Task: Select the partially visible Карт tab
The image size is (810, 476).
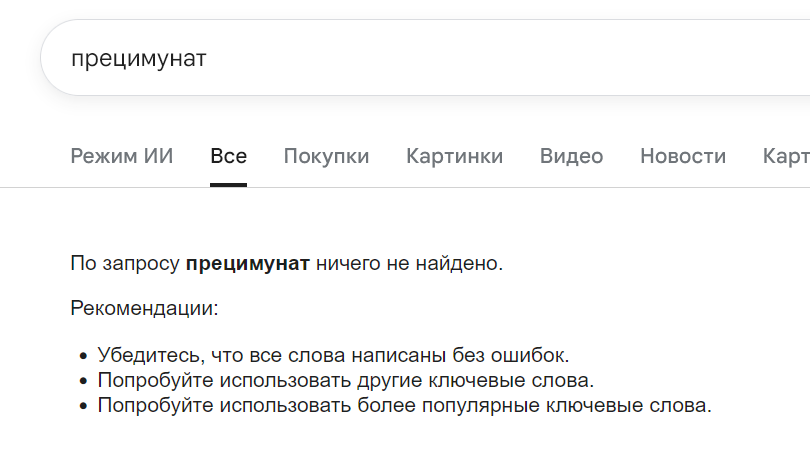Action: click(x=786, y=156)
